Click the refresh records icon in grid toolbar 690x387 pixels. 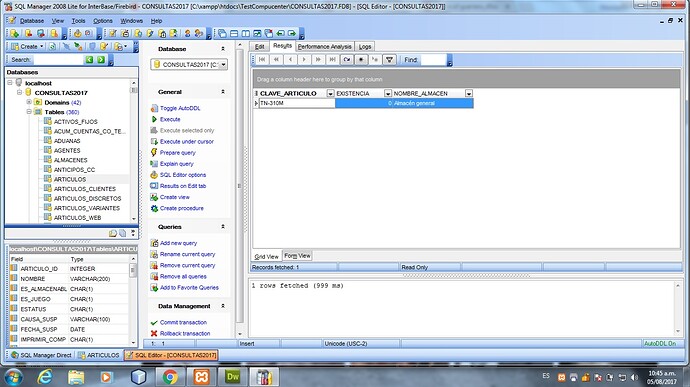click(347, 59)
